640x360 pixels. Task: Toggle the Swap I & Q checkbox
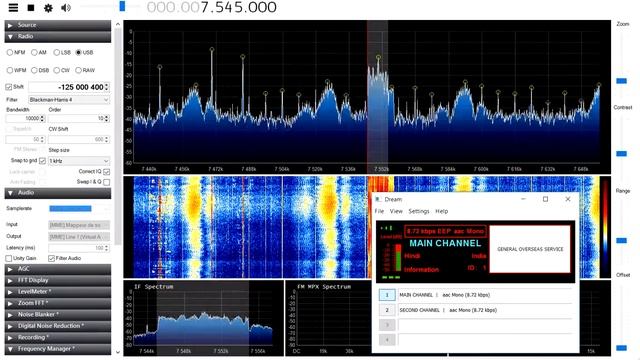coord(107,182)
